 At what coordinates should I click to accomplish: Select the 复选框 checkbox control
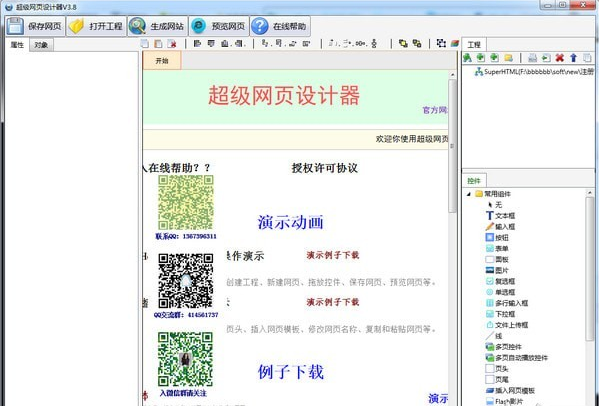click(500, 281)
